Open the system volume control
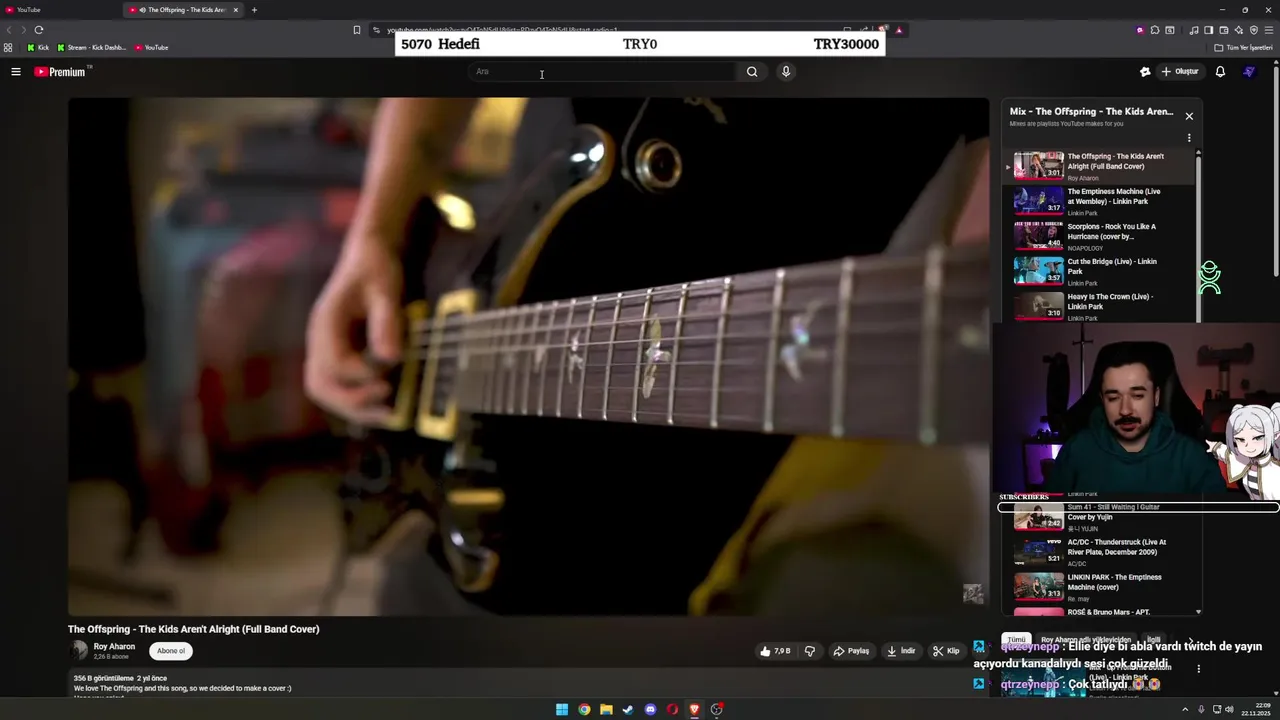This screenshot has width=1280, height=720. [x=1229, y=709]
